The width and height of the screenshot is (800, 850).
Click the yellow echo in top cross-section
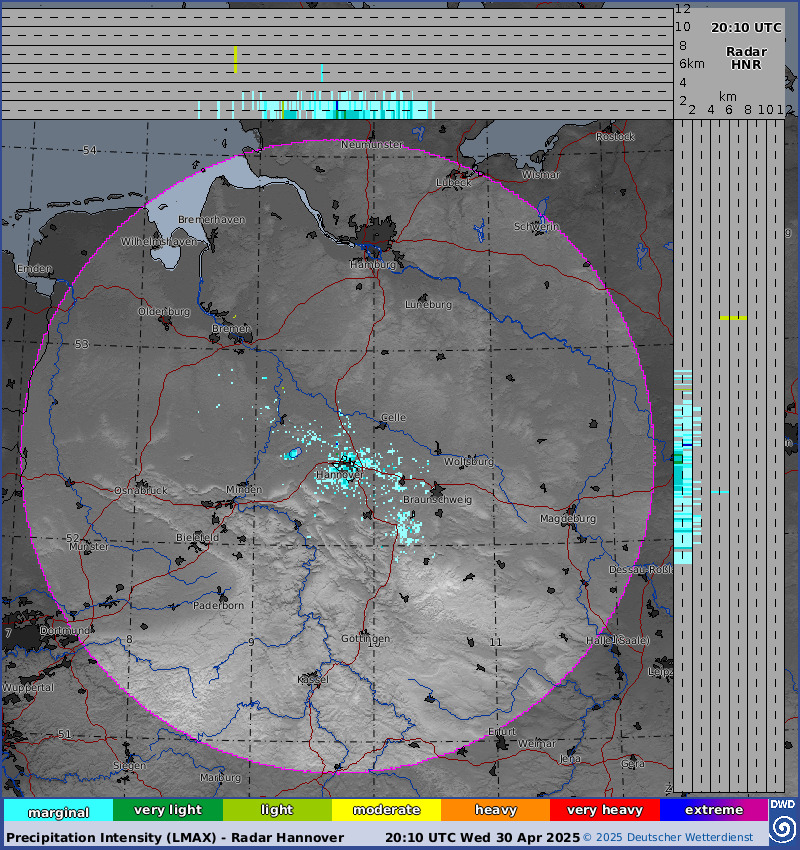point(235,60)
